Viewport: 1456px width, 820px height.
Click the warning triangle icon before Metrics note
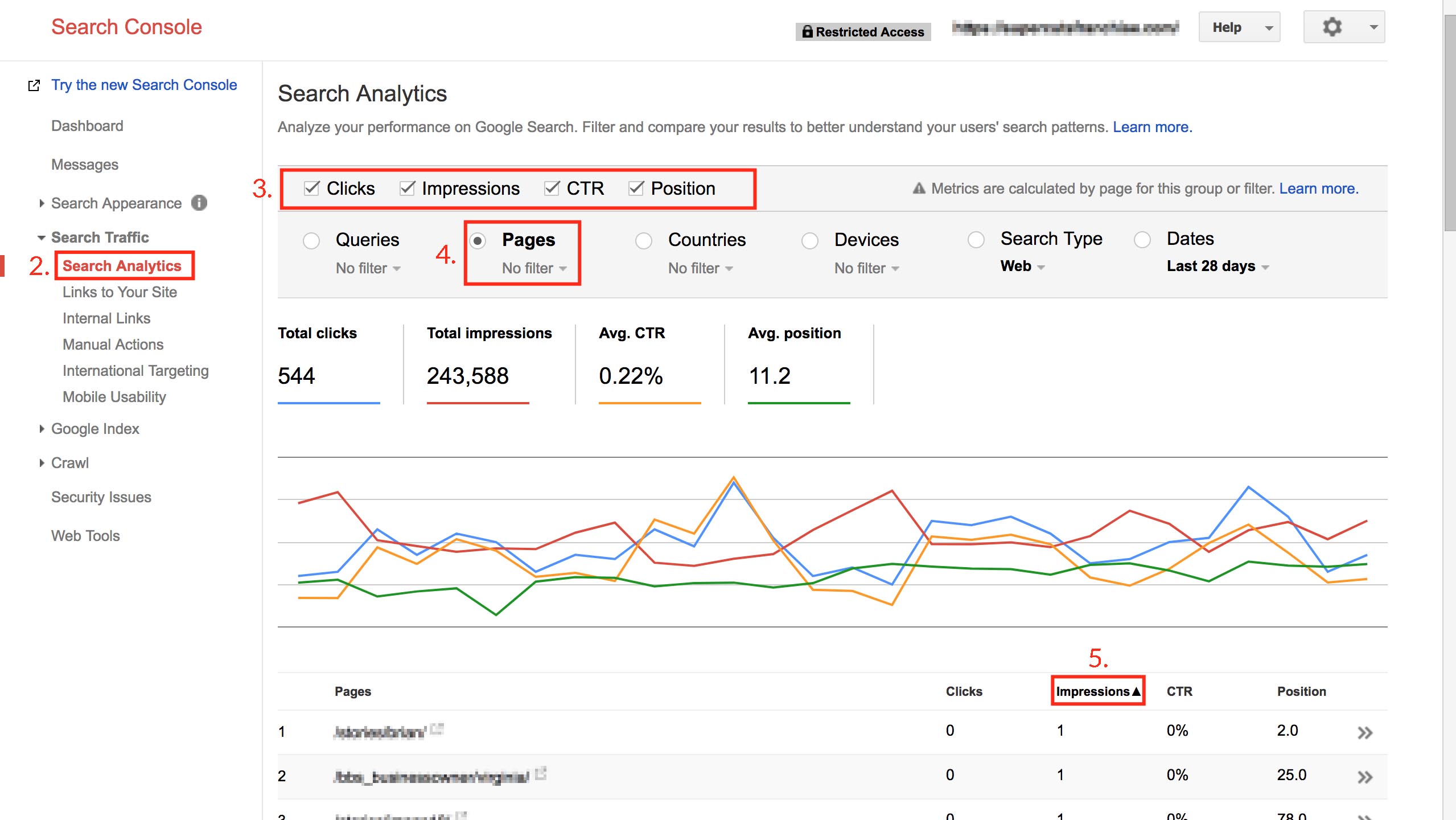pyautogui.click(x=919, y=188)
